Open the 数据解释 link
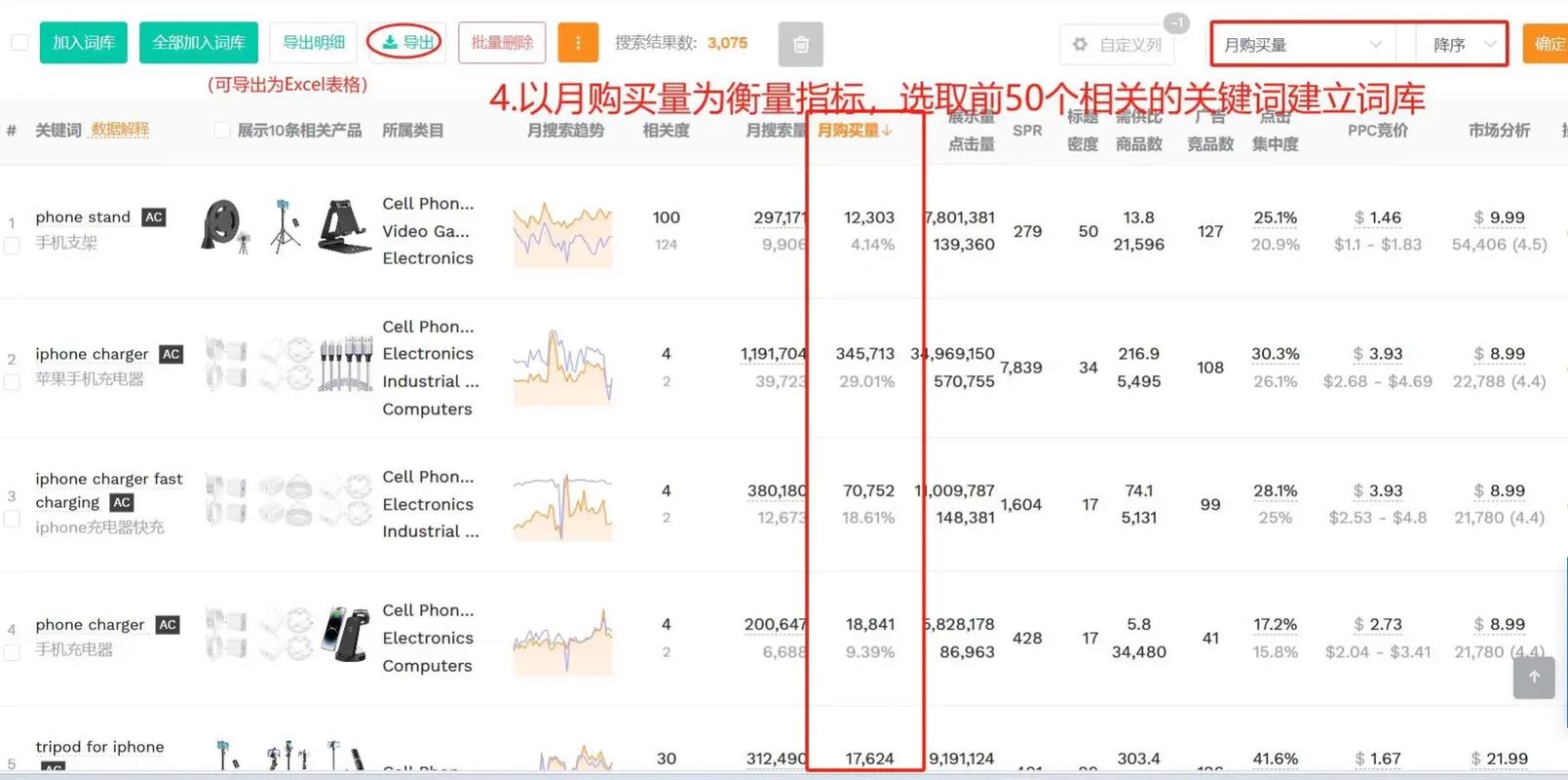This screenshot has width=1568, height=780. point(120,130)
